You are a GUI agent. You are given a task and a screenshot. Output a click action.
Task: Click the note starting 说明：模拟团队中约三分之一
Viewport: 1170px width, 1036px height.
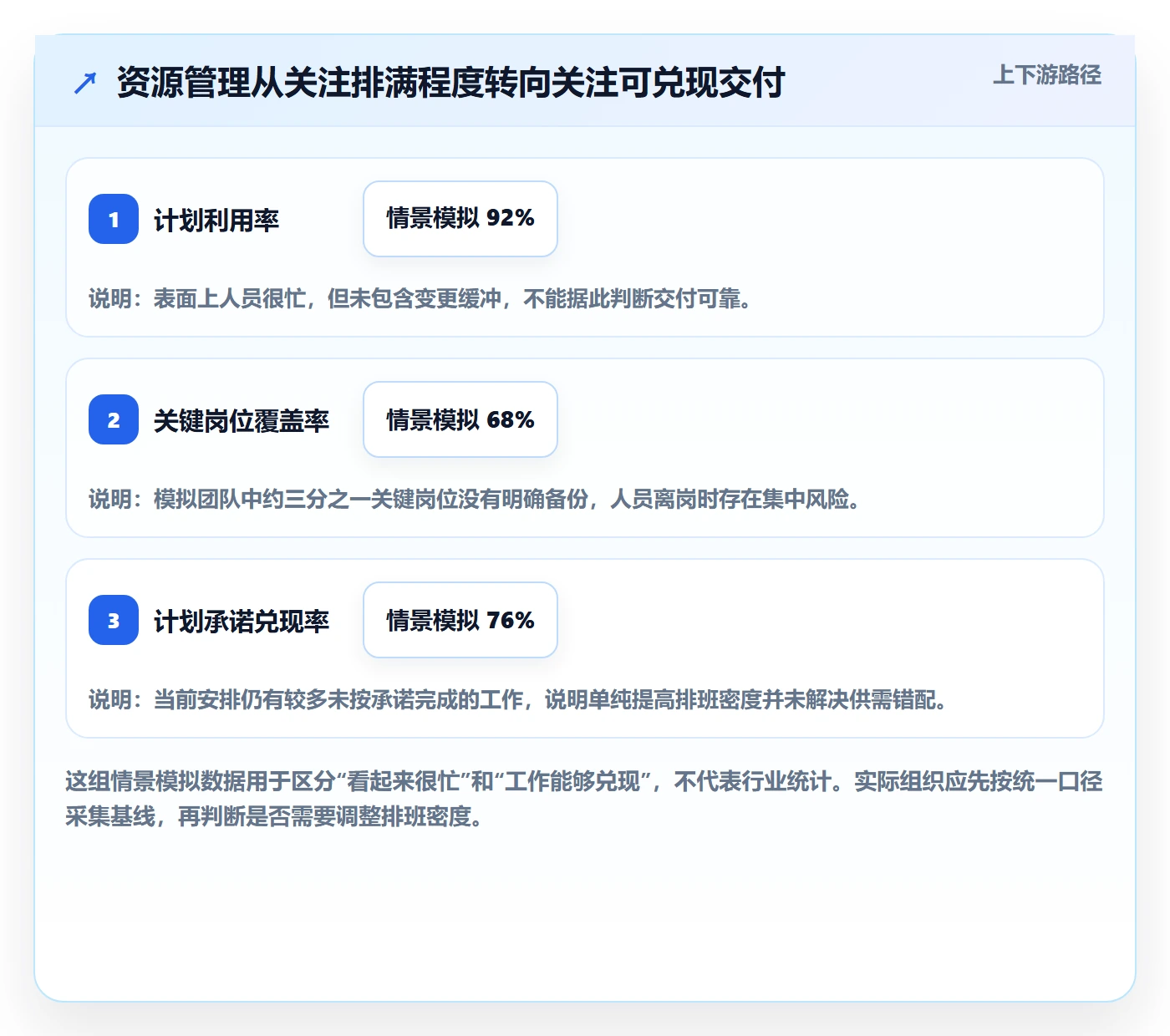(x=476, y=499)
